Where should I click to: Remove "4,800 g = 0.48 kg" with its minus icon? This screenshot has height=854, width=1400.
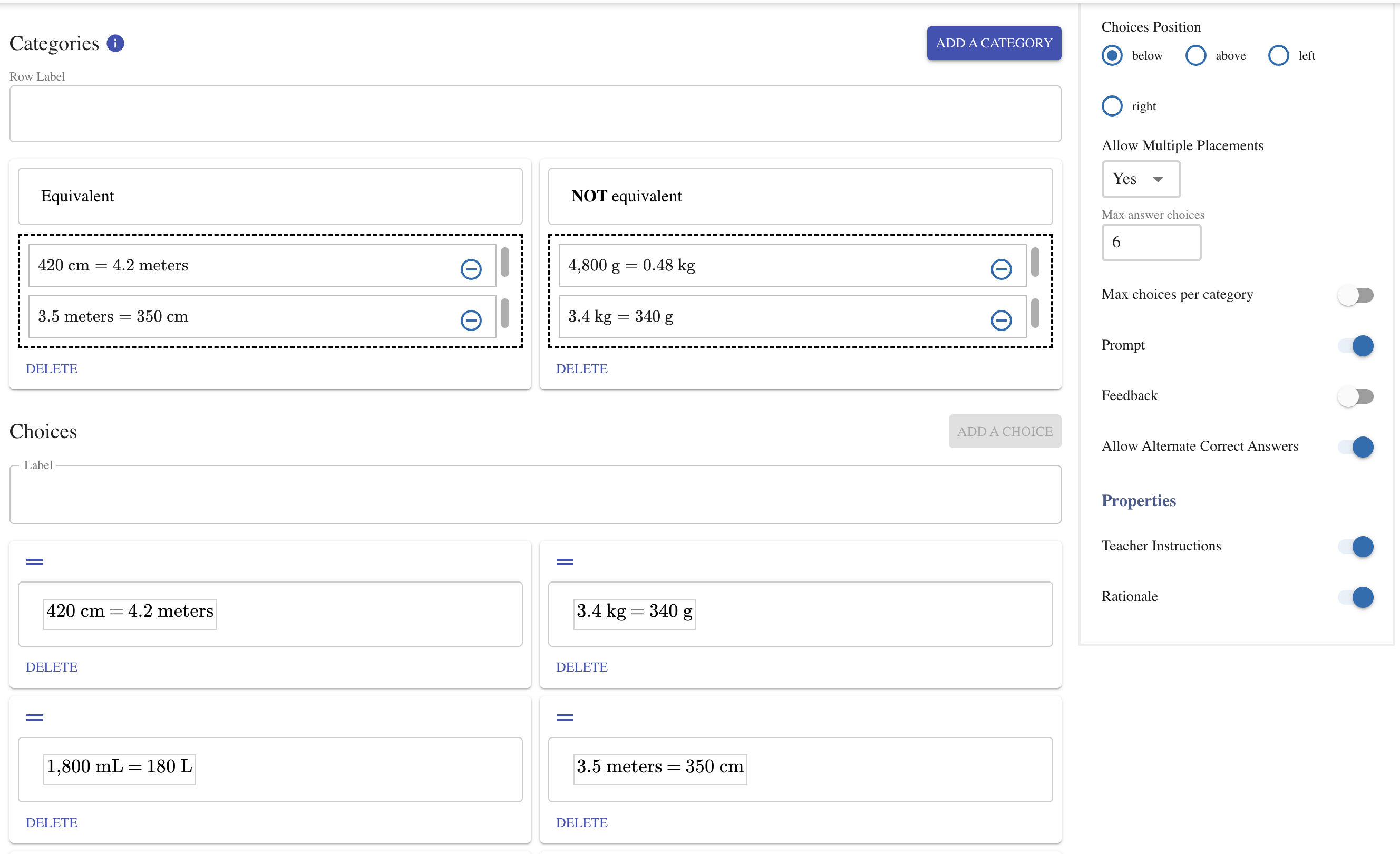pyautogui.click(x=1001, y=269)
